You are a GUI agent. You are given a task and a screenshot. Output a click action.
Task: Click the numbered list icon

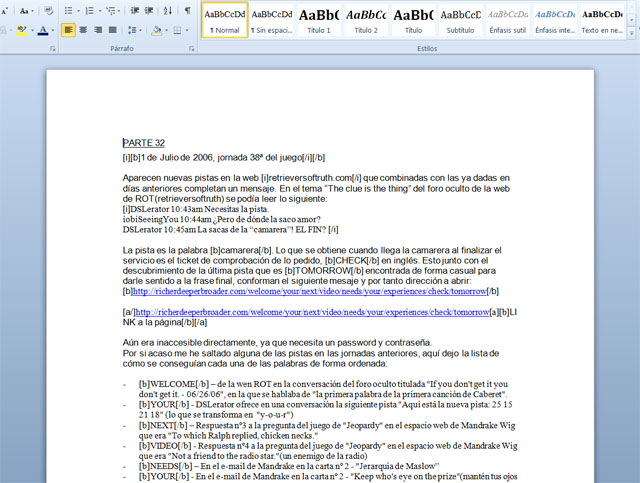91,10
